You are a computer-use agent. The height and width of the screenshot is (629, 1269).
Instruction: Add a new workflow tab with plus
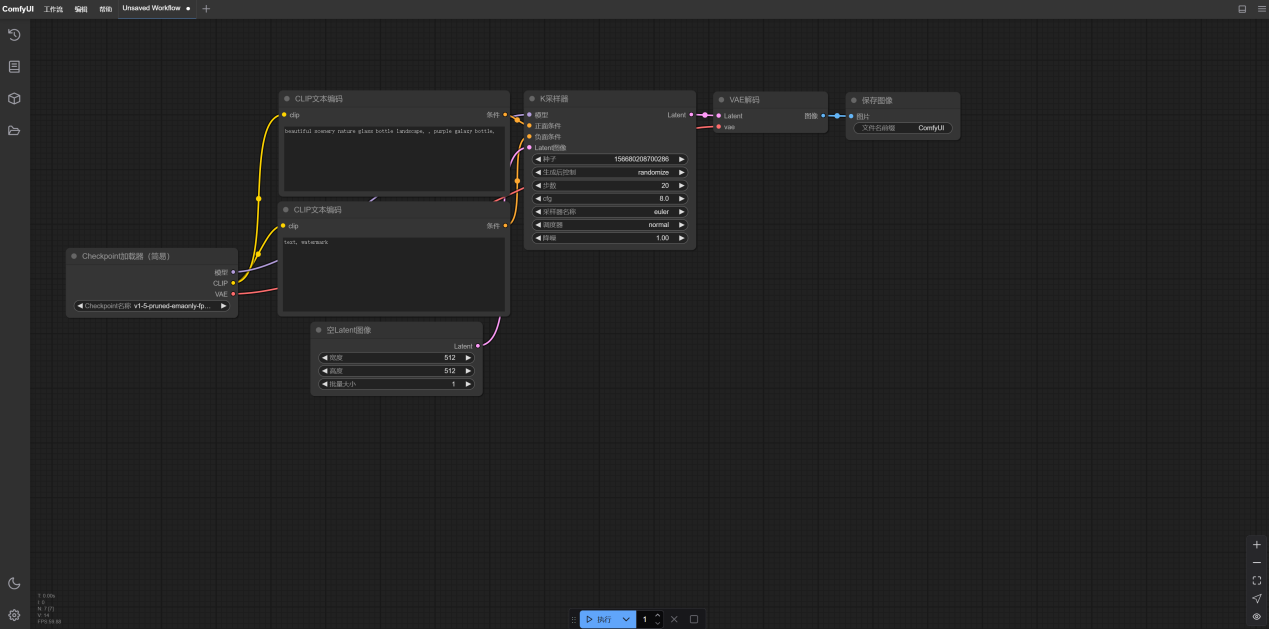207,9
